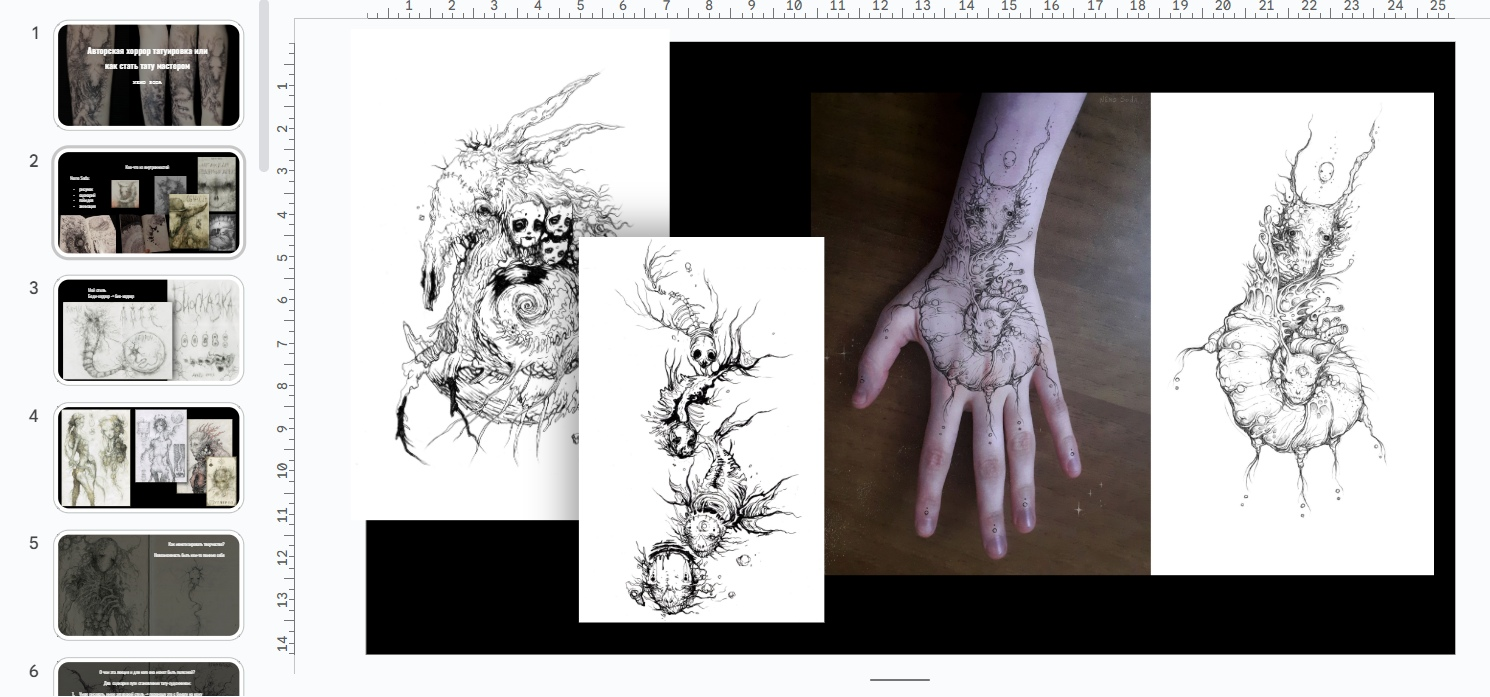This screenshot has height=697, width=1490.
Task: Click the vertical ruler beside the slide
Action: [286, 347]
